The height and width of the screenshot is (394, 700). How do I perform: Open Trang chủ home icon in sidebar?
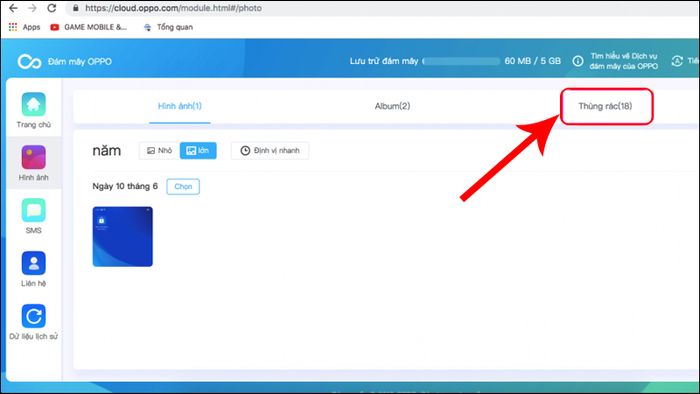(x=33, y=104)
